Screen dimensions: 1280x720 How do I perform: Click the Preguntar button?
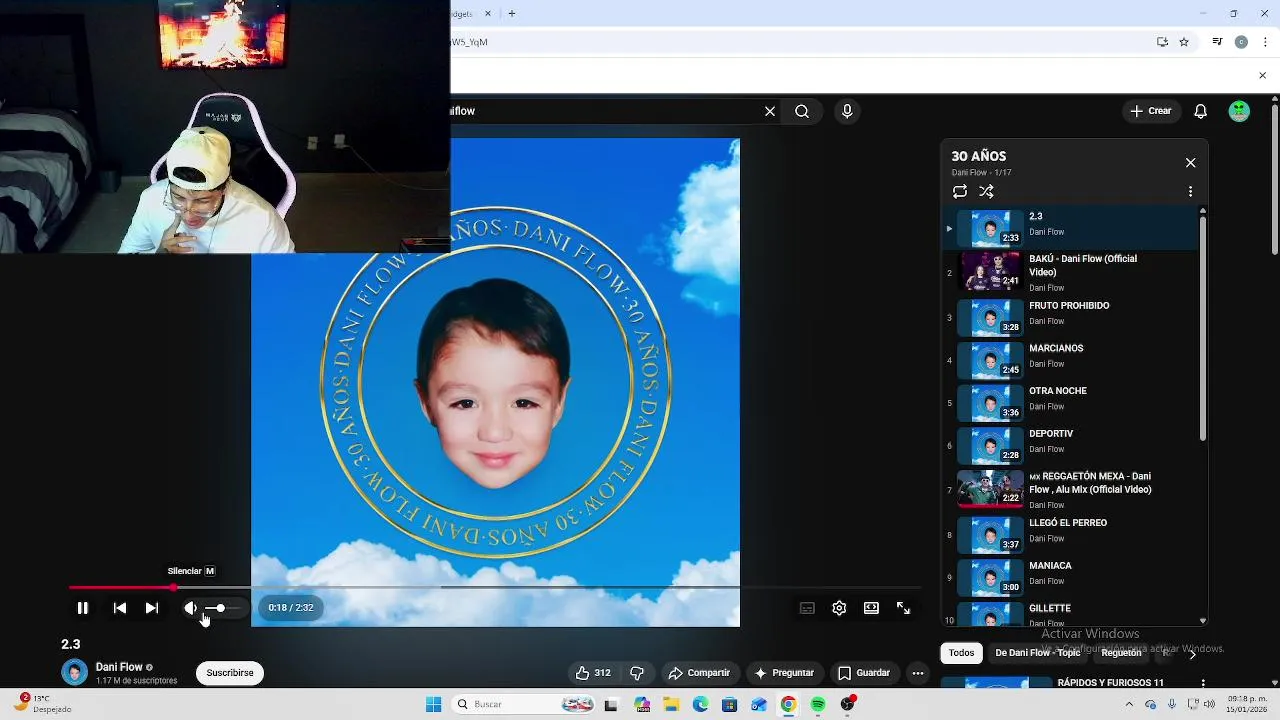pyautogui.click(x=785, y=673)
